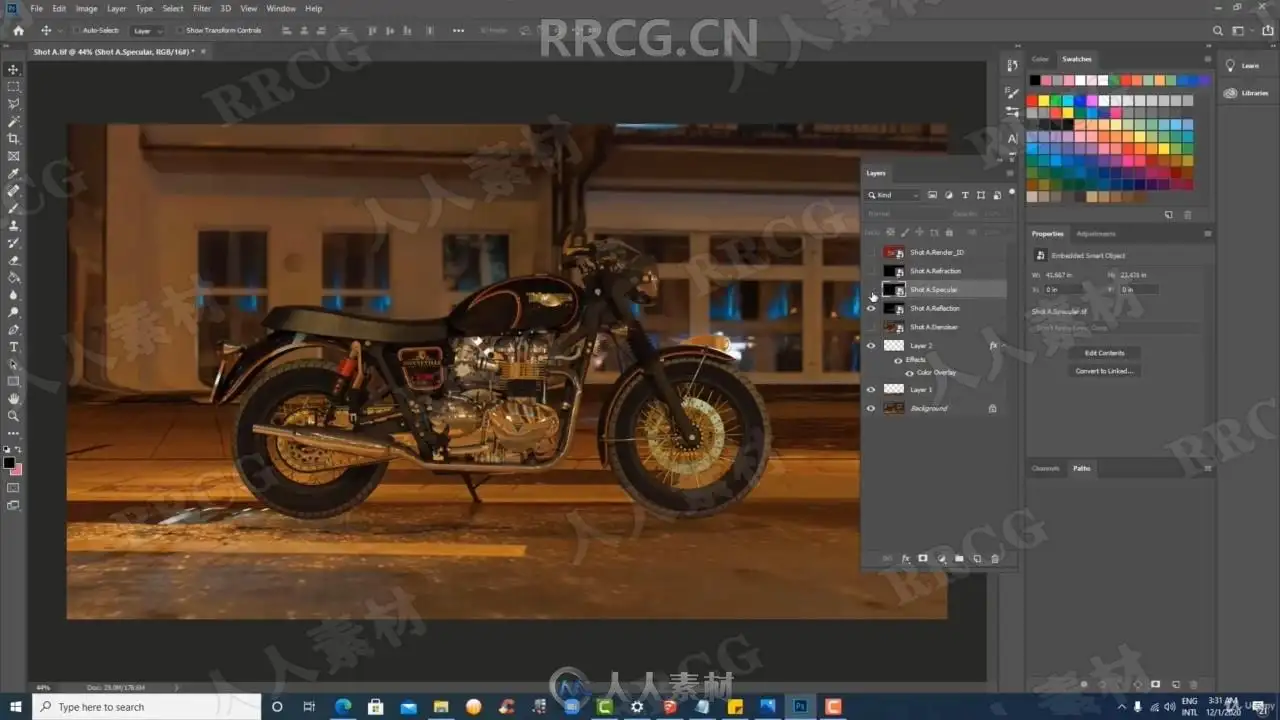The height and width of the screenshot is (720, 1280).
Task: Open the Filter menu
Action: pos(202,9)
